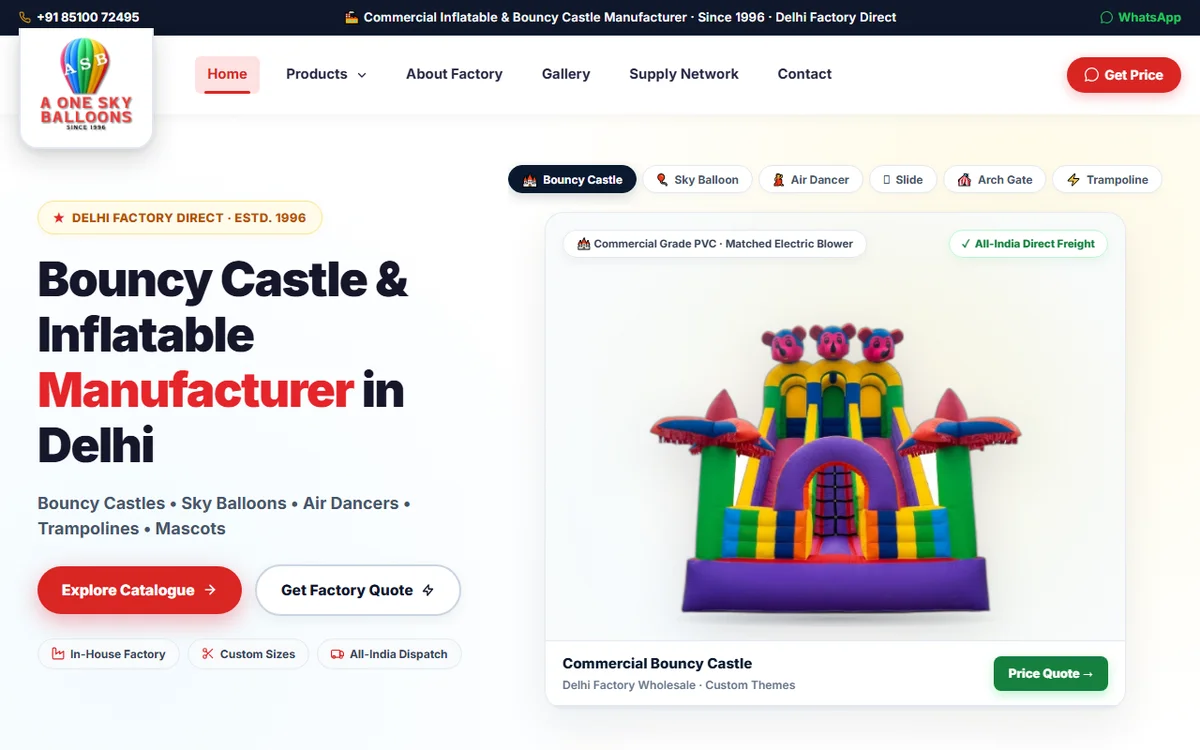Click the icon in the Slide tab

(886, 180)
